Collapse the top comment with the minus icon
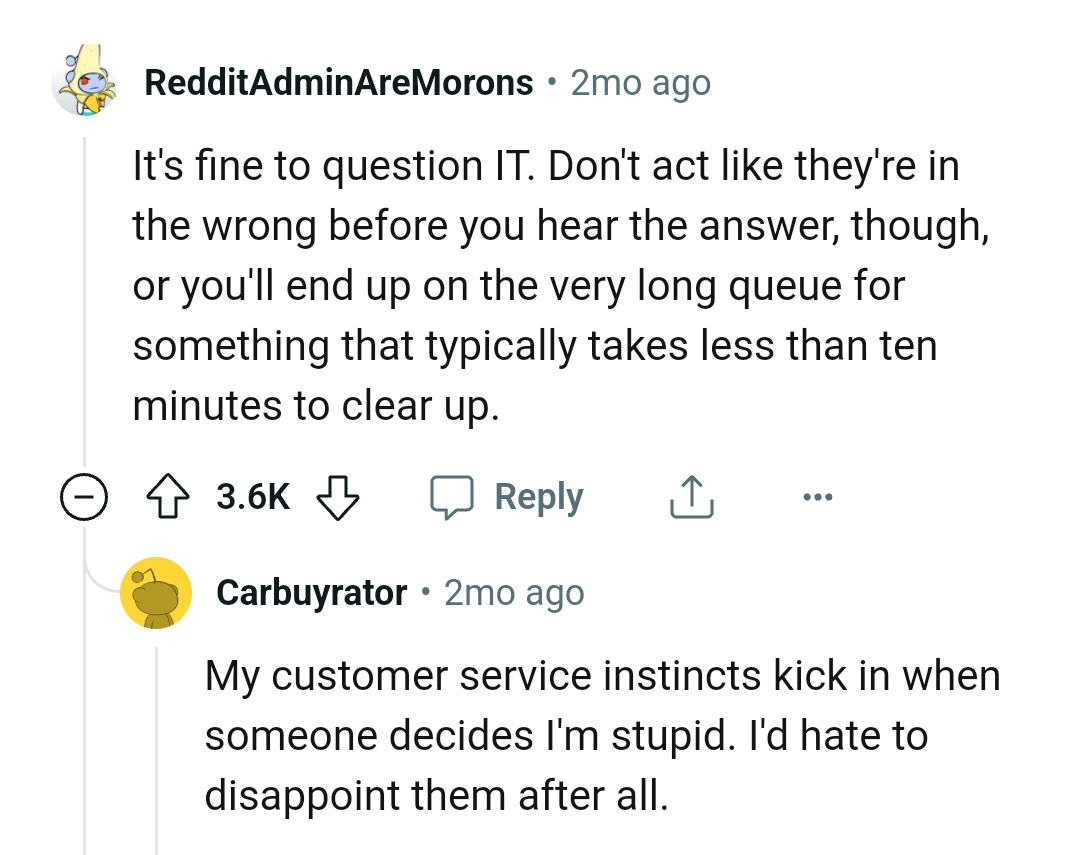Screen dimensions: 1079x855 point(85,496)
